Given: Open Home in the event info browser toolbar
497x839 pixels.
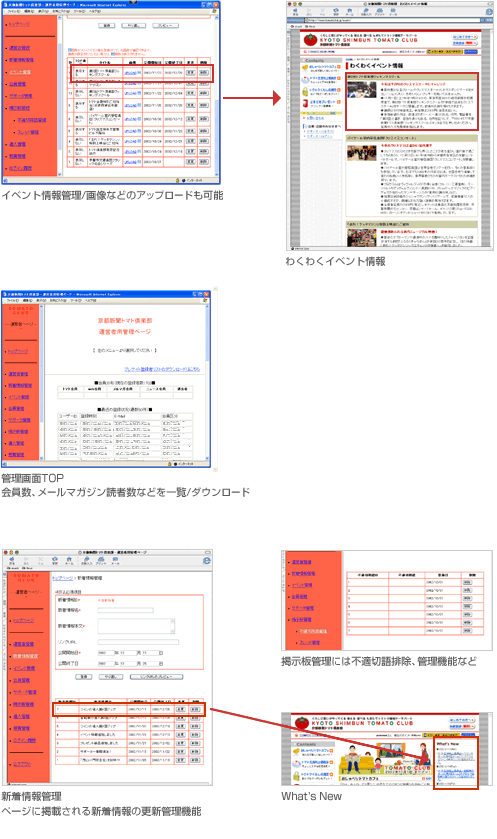Looking at the screenshot, I should tap(350, 11).
